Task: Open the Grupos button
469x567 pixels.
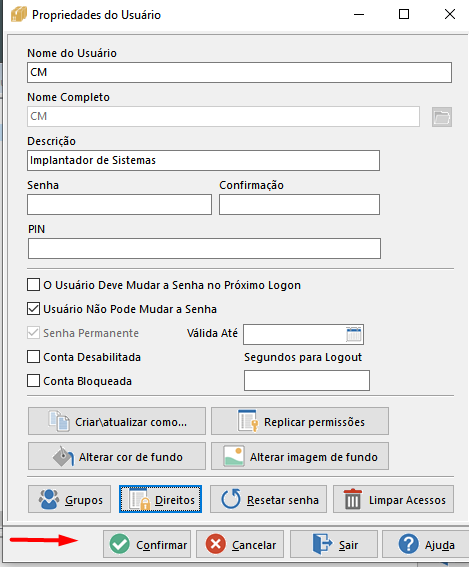Action: 69,499
